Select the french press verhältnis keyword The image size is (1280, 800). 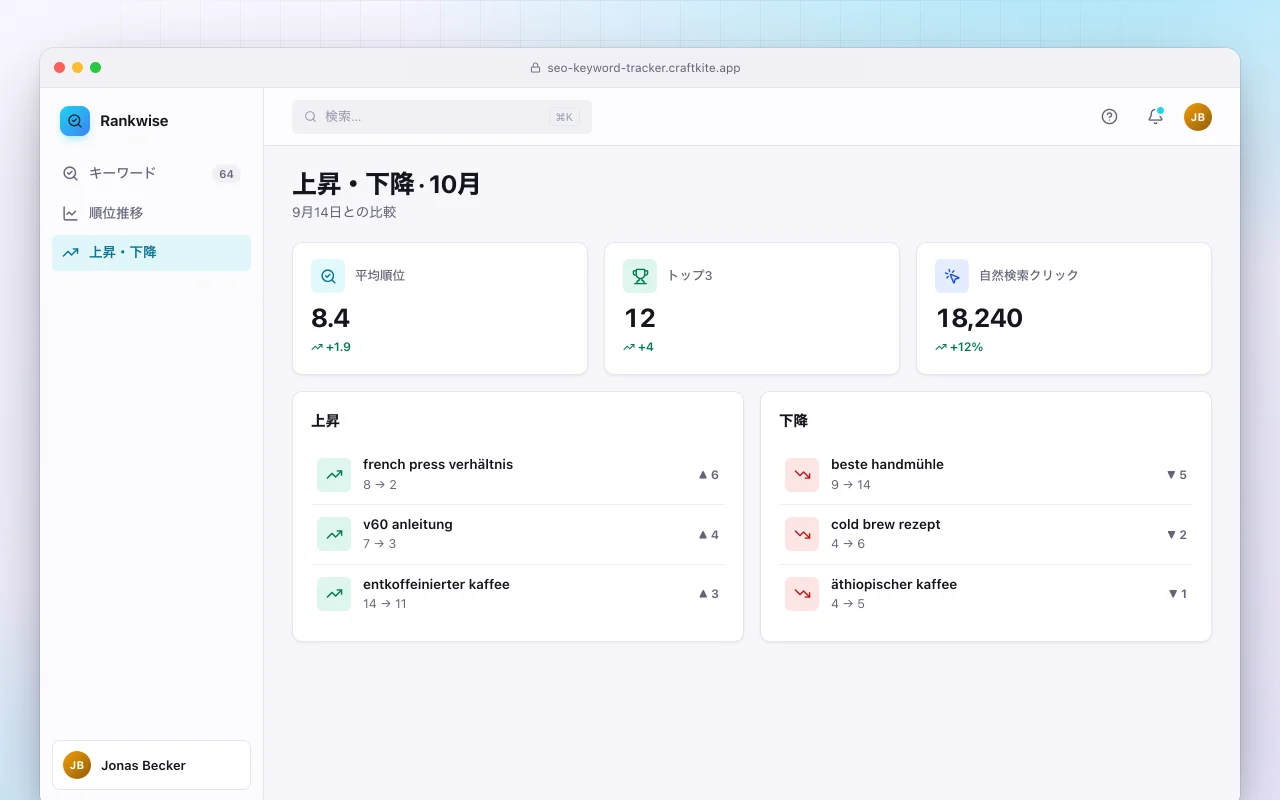click(x=438, y=464)
